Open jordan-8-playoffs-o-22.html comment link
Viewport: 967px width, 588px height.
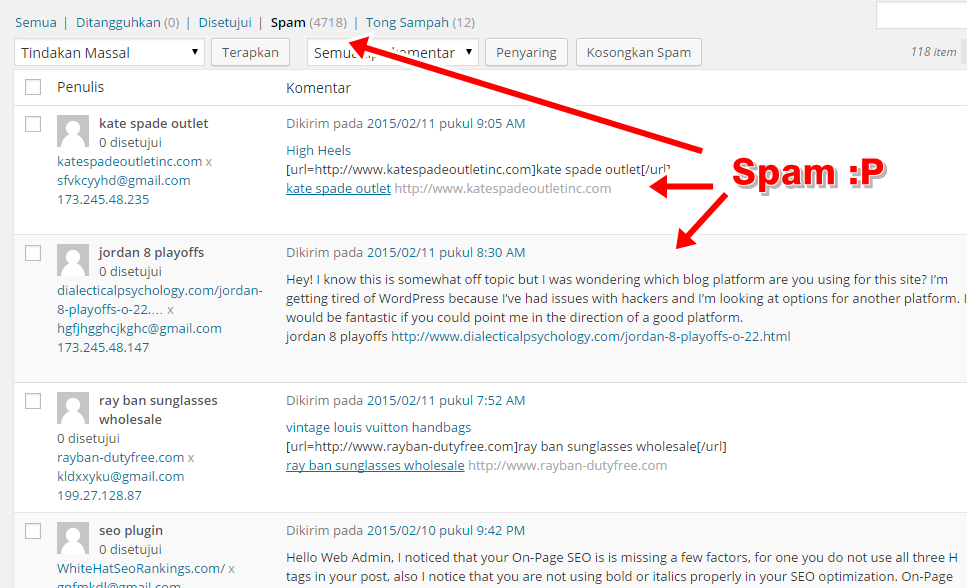[591, 337]
